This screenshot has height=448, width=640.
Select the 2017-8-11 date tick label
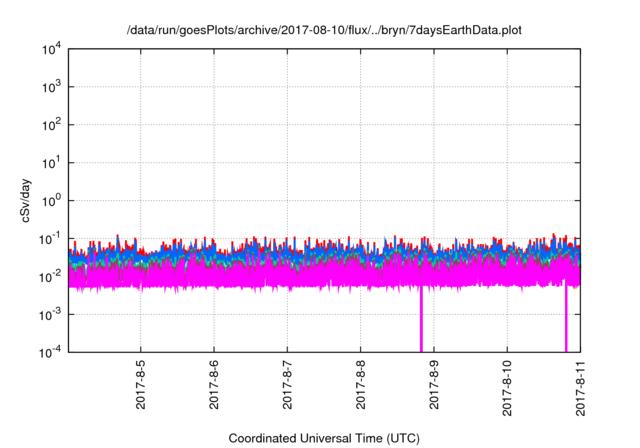pos(580,388)
